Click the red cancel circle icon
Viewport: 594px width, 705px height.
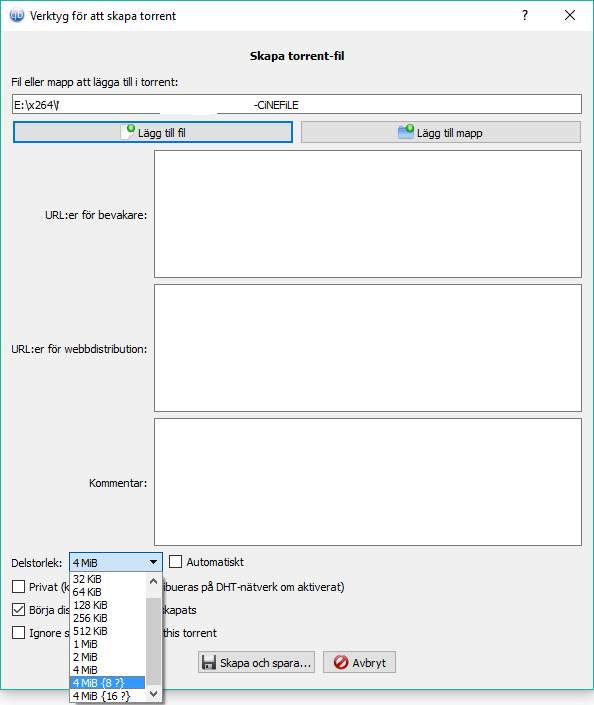coord(341,662)
